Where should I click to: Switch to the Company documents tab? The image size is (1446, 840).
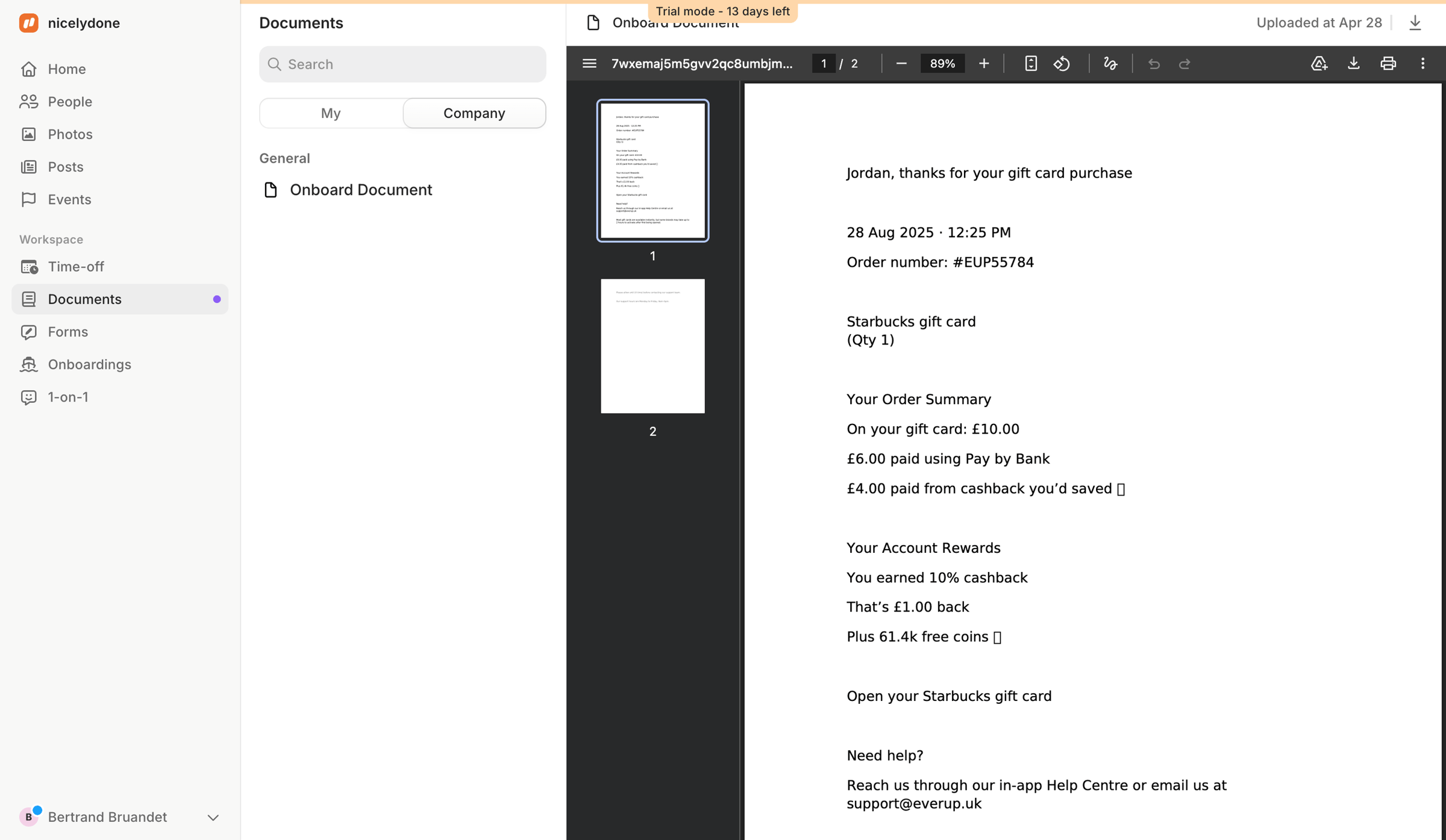coord(474,113)
